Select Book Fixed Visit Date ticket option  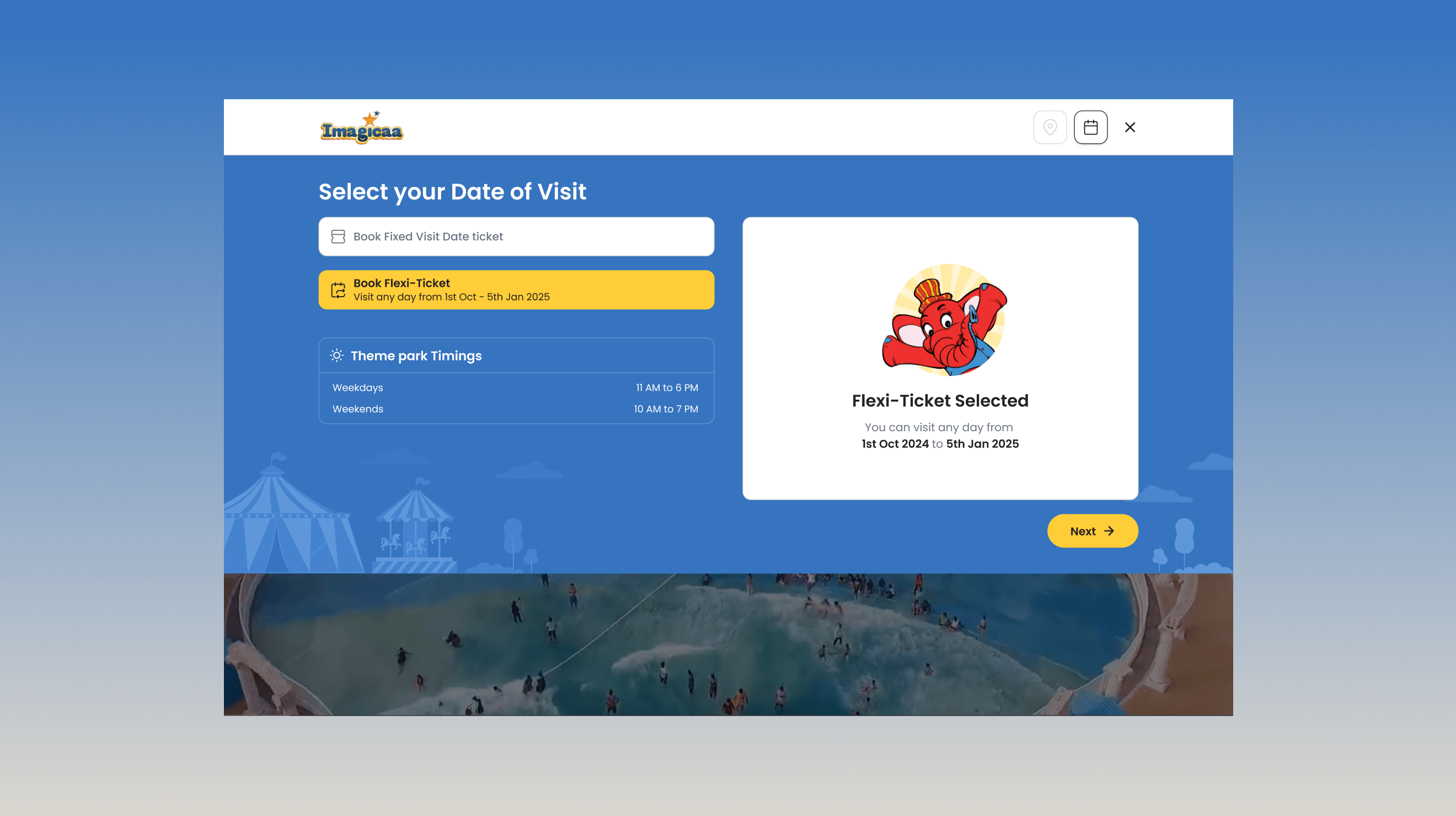[516, 236]
